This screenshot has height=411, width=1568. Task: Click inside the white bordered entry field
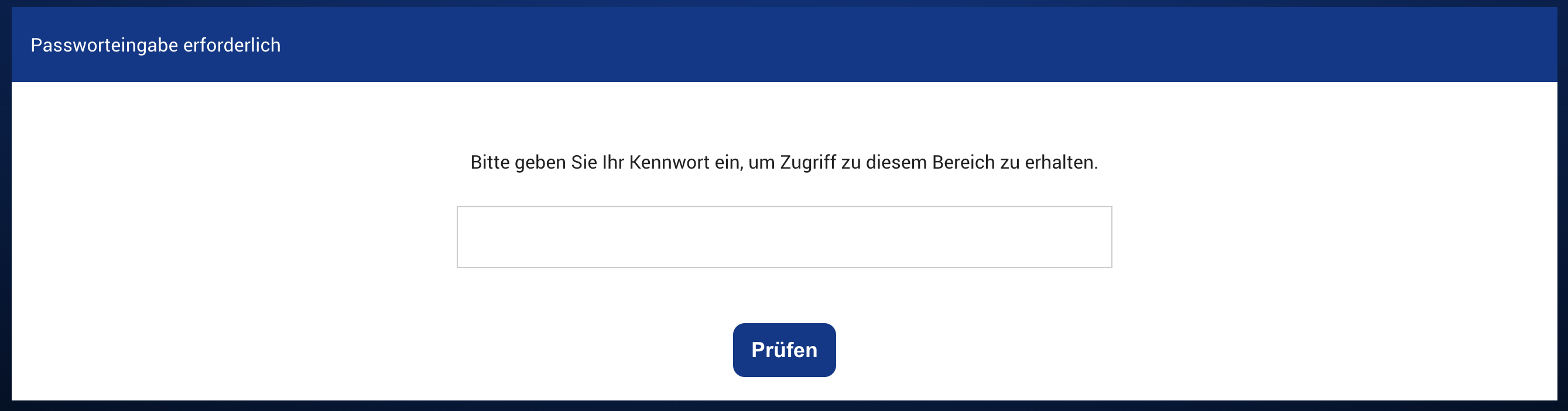point(784,237)
